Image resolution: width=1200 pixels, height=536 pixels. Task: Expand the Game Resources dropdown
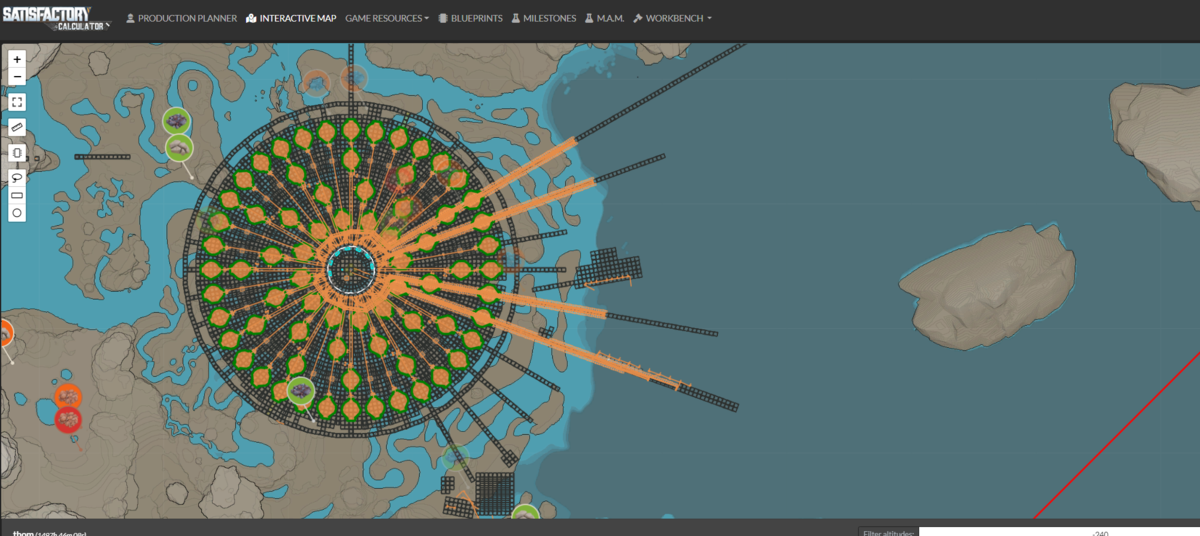pyautogui.click(x=387, y=18)
